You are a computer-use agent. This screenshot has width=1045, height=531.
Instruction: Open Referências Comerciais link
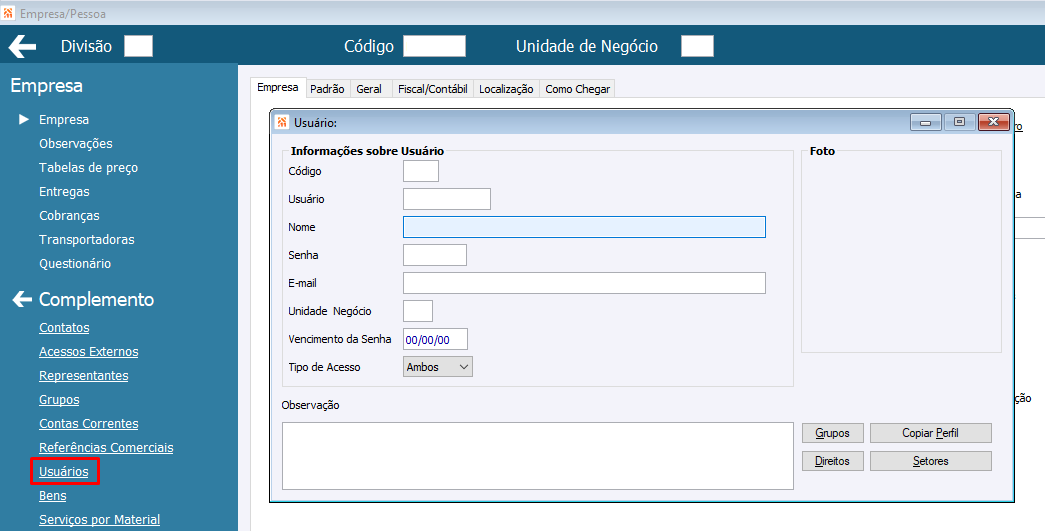pos(106,448)
